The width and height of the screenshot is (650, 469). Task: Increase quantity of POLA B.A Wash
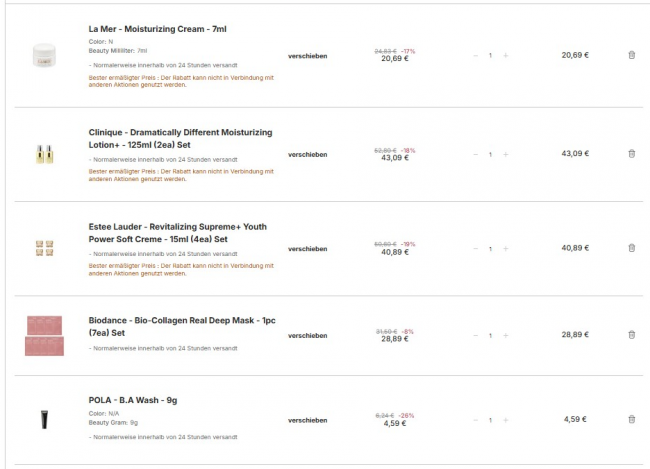pos(506,419)
